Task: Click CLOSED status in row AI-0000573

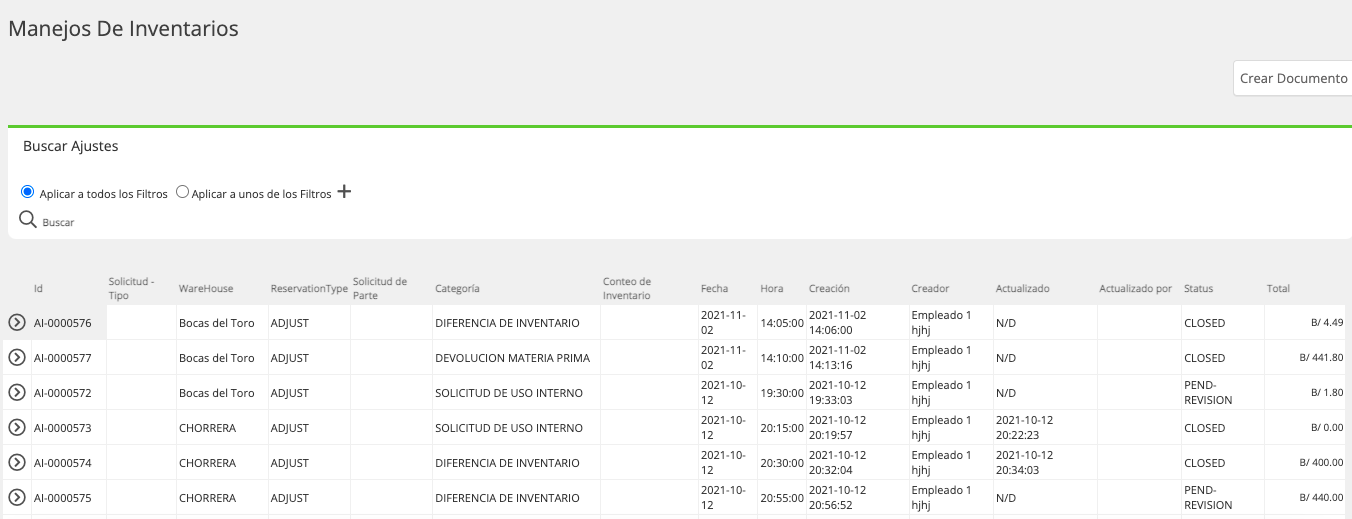Action: (x=1204, y=428)
